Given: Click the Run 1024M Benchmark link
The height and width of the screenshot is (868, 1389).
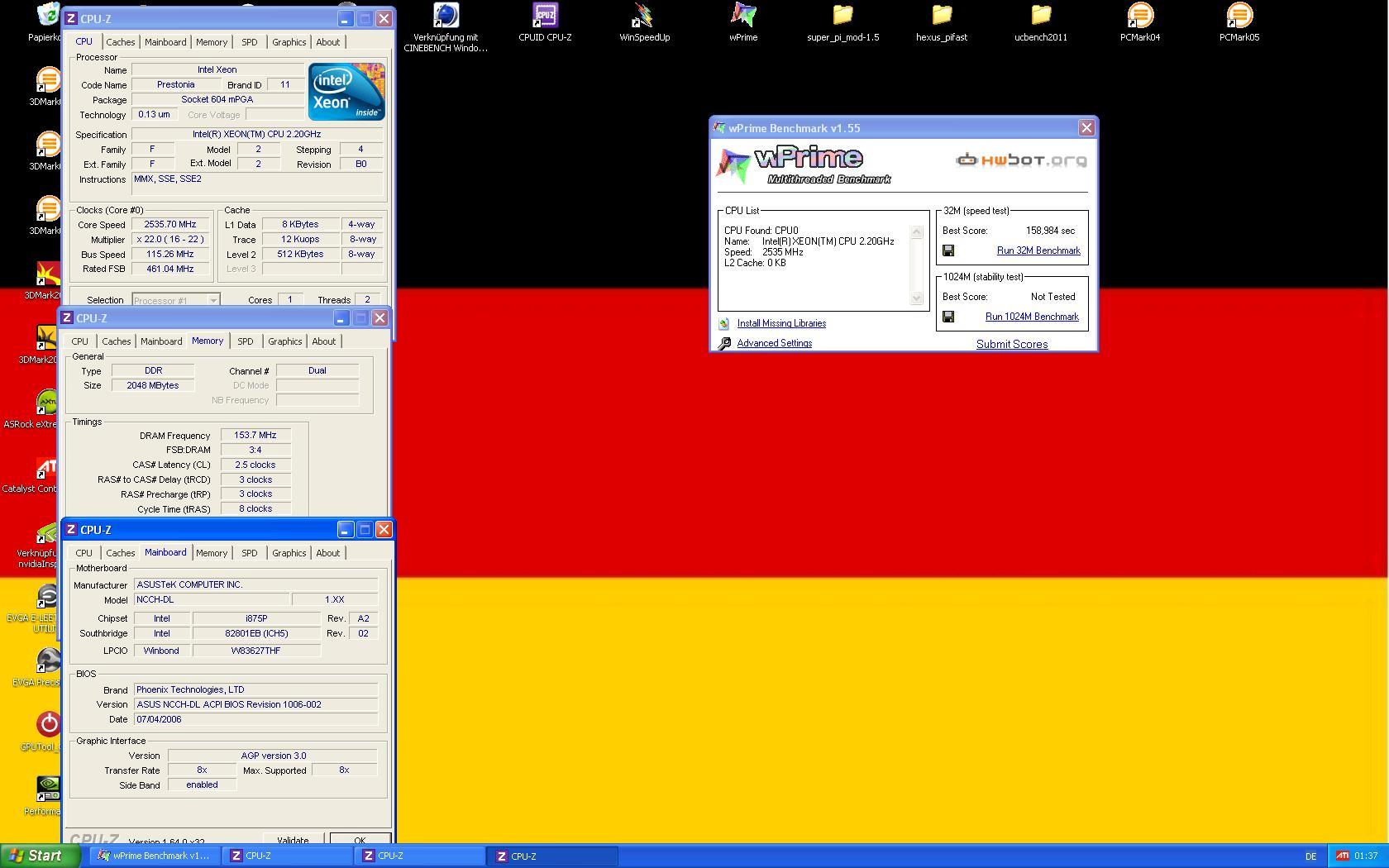Looking at the screenshot, I should pos(1032,317).
